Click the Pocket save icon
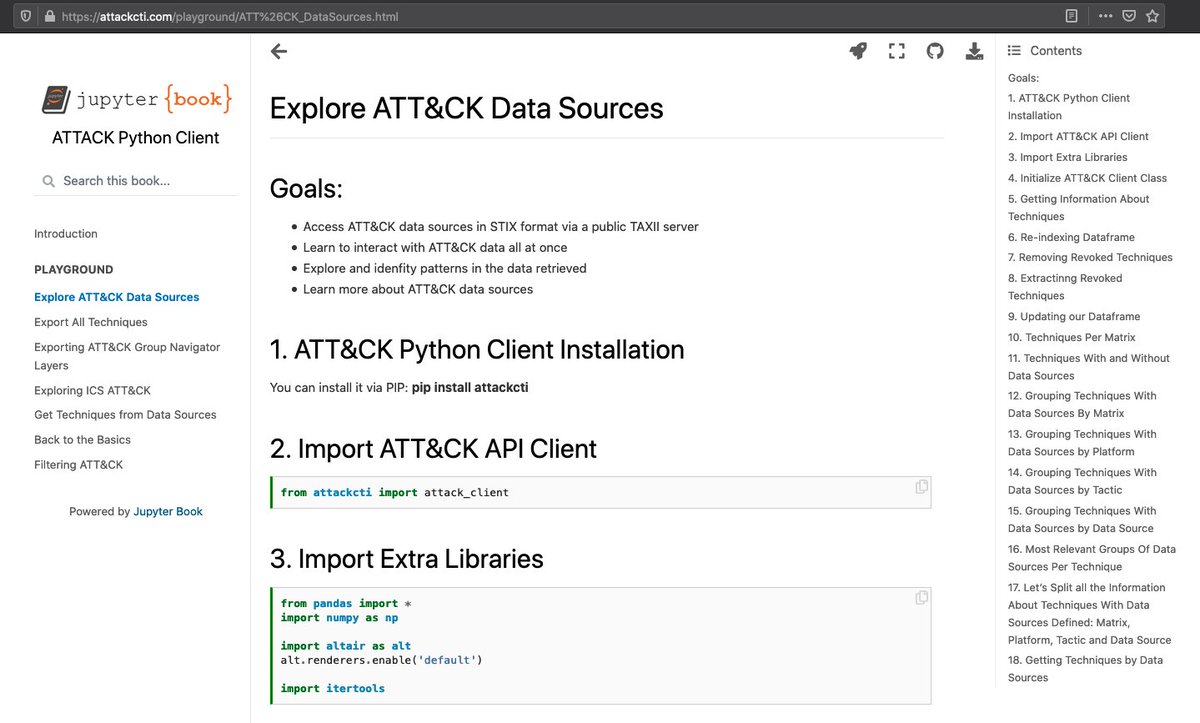This screenshot has height=723, width=1200. pyautogui.click(x=1129, y=16)
